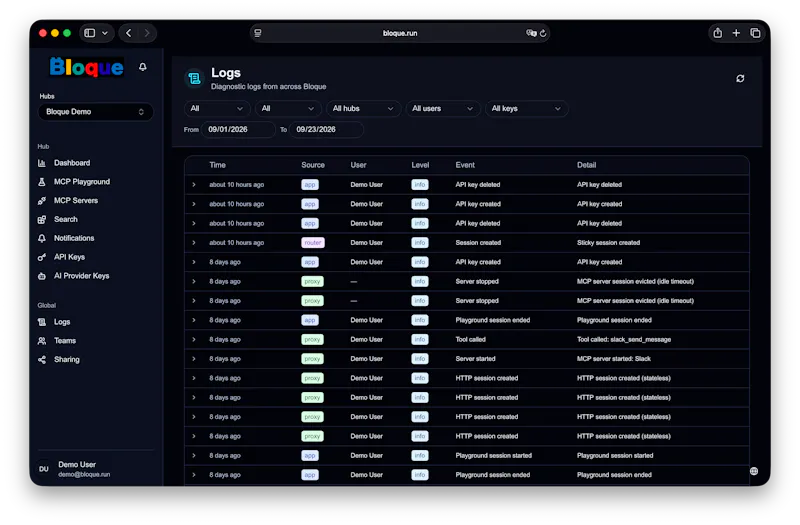800x525 pixels.
Task: Click the Safari share icon
Action: click(x=717, y=33)
